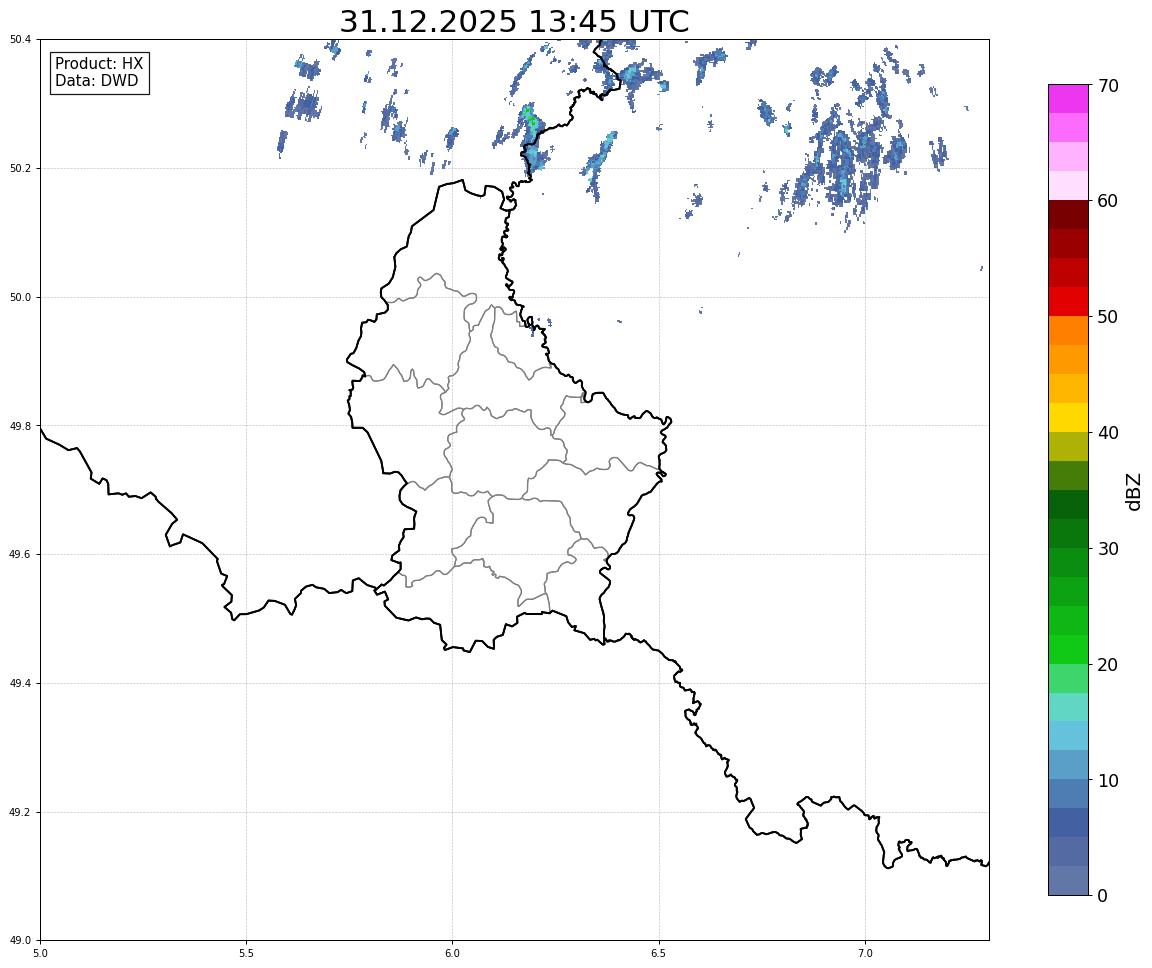Viewport: 1152px width, 968px height.
Task: Click the latitude axis label 50.4
Action: pos(19,40)
